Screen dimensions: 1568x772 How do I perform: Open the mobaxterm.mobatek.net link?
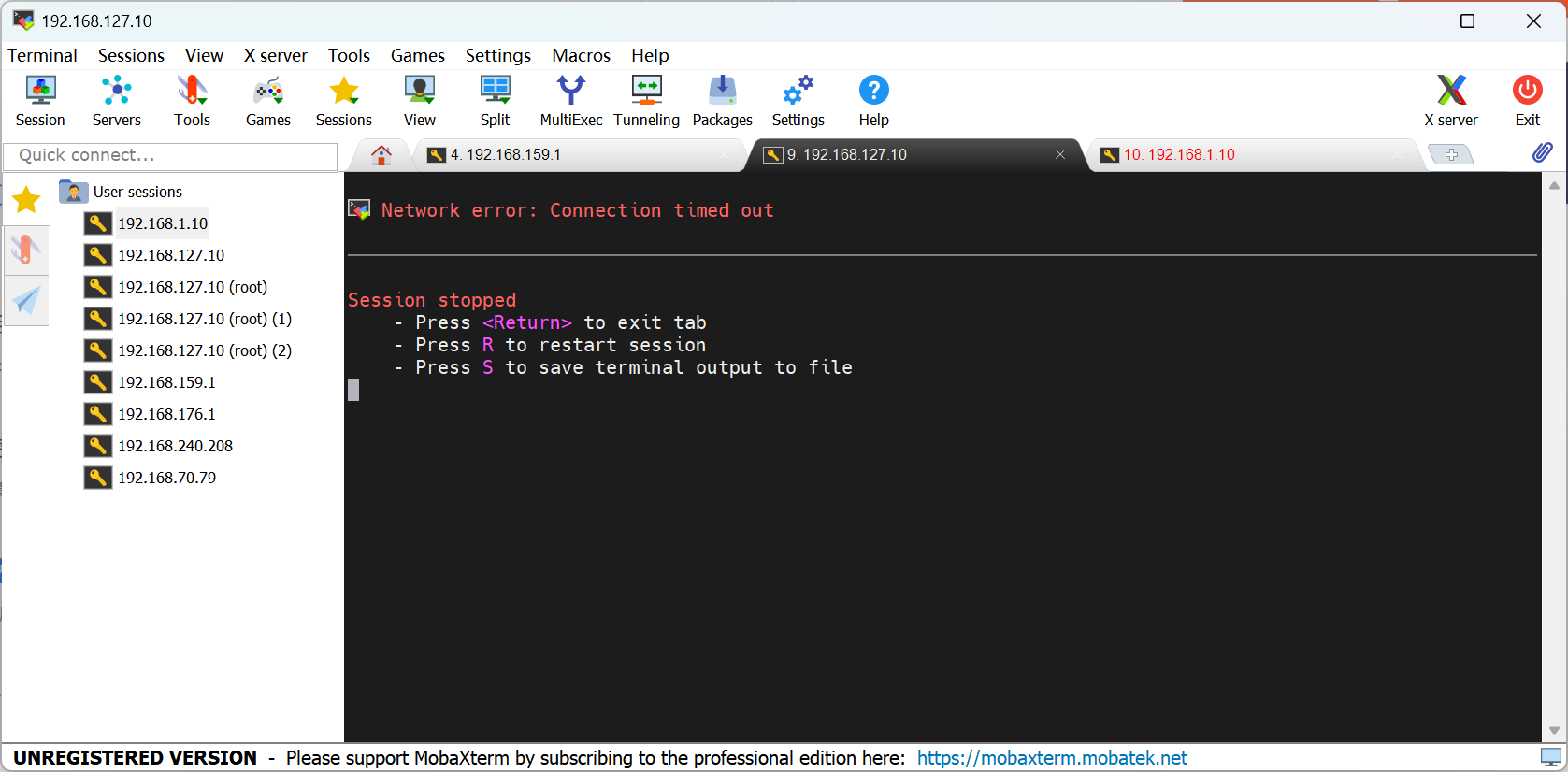(x=1052, y=758)
